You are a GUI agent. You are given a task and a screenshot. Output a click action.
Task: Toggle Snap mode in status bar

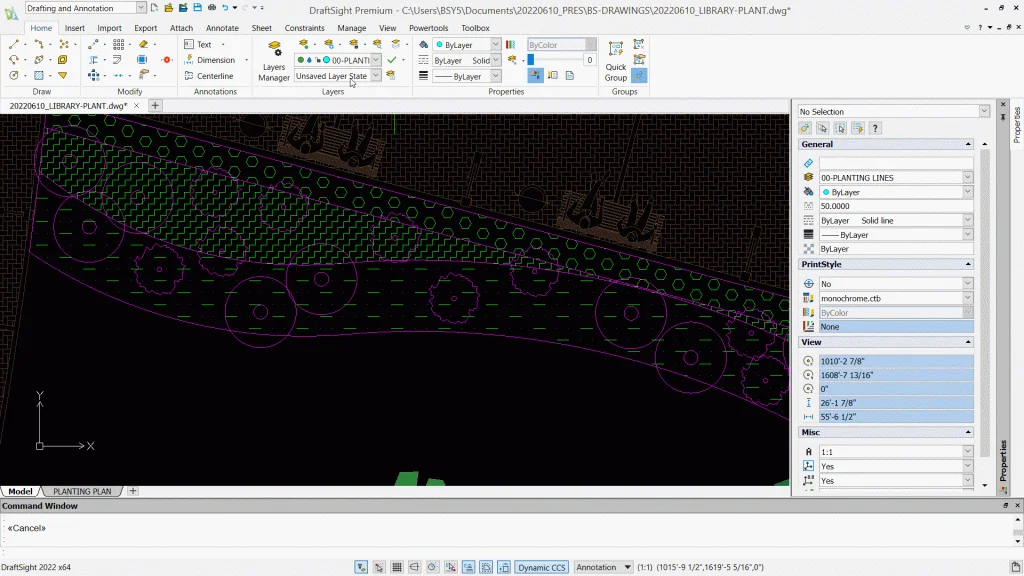click(x=379, y=567)
